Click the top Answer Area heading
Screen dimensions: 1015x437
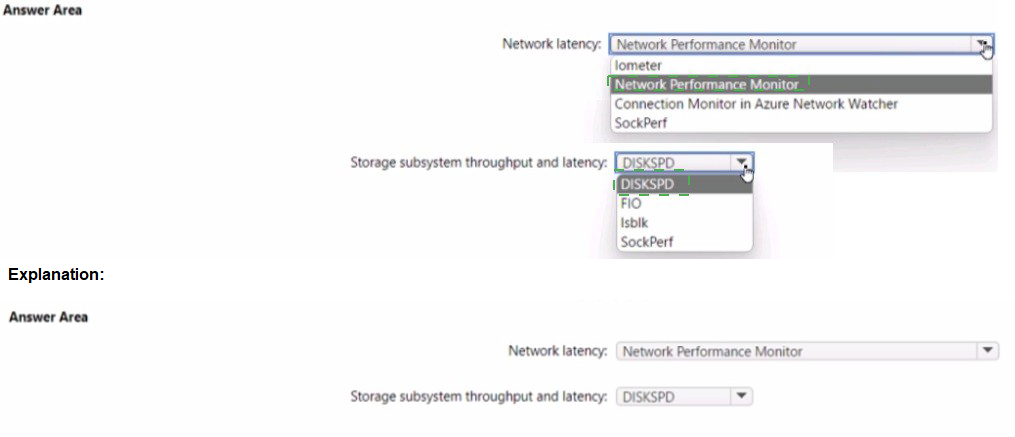[x=44, y=10]
